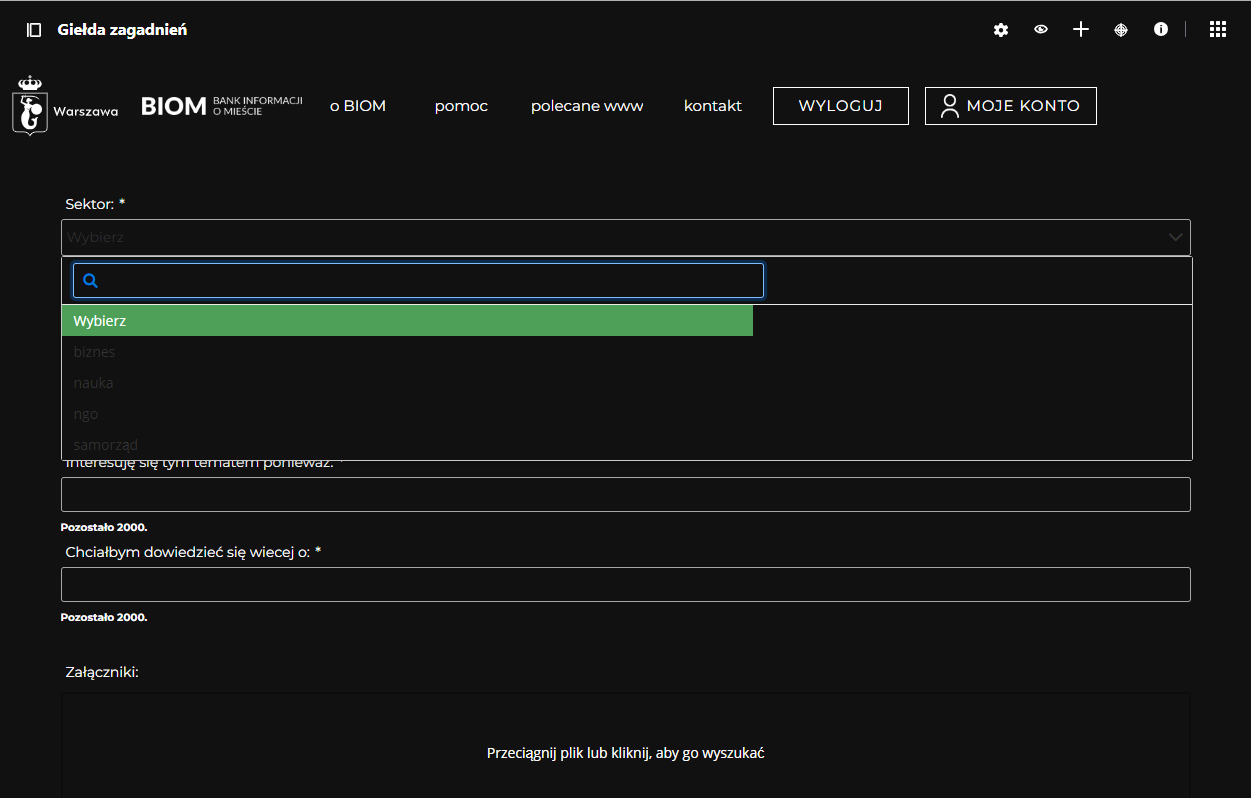Focus the dropdown search field
Screen dimensions: 1251x798
tap(430, 281)
